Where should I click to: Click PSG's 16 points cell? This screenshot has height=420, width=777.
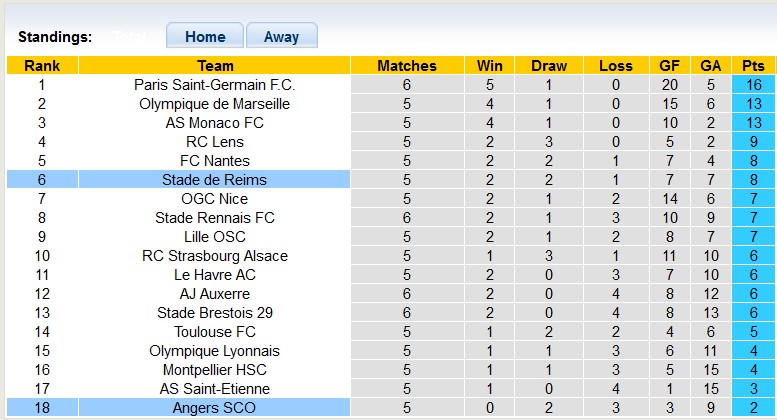point(753,85)
